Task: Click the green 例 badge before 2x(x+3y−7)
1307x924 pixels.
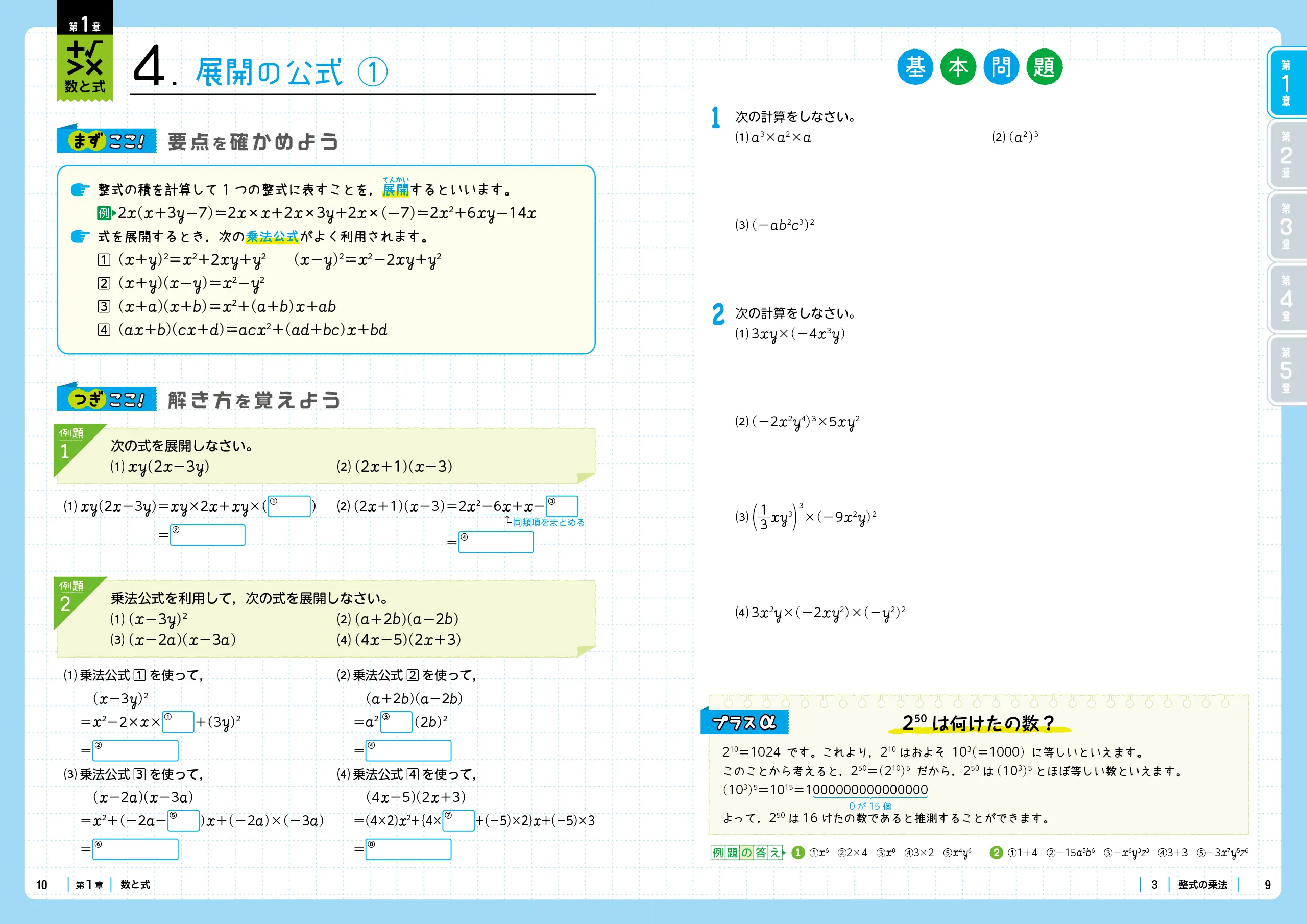Action: [x=104, y=213]
